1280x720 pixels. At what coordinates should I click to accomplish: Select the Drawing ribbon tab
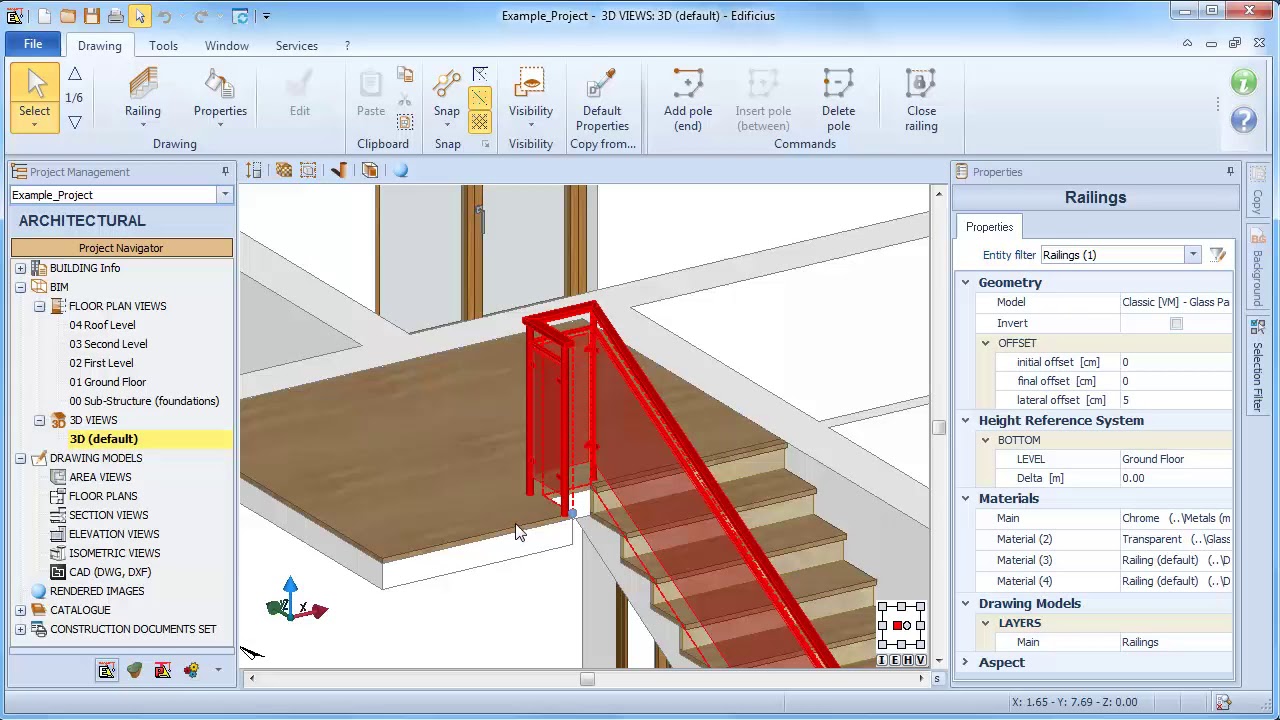(100, 46)
